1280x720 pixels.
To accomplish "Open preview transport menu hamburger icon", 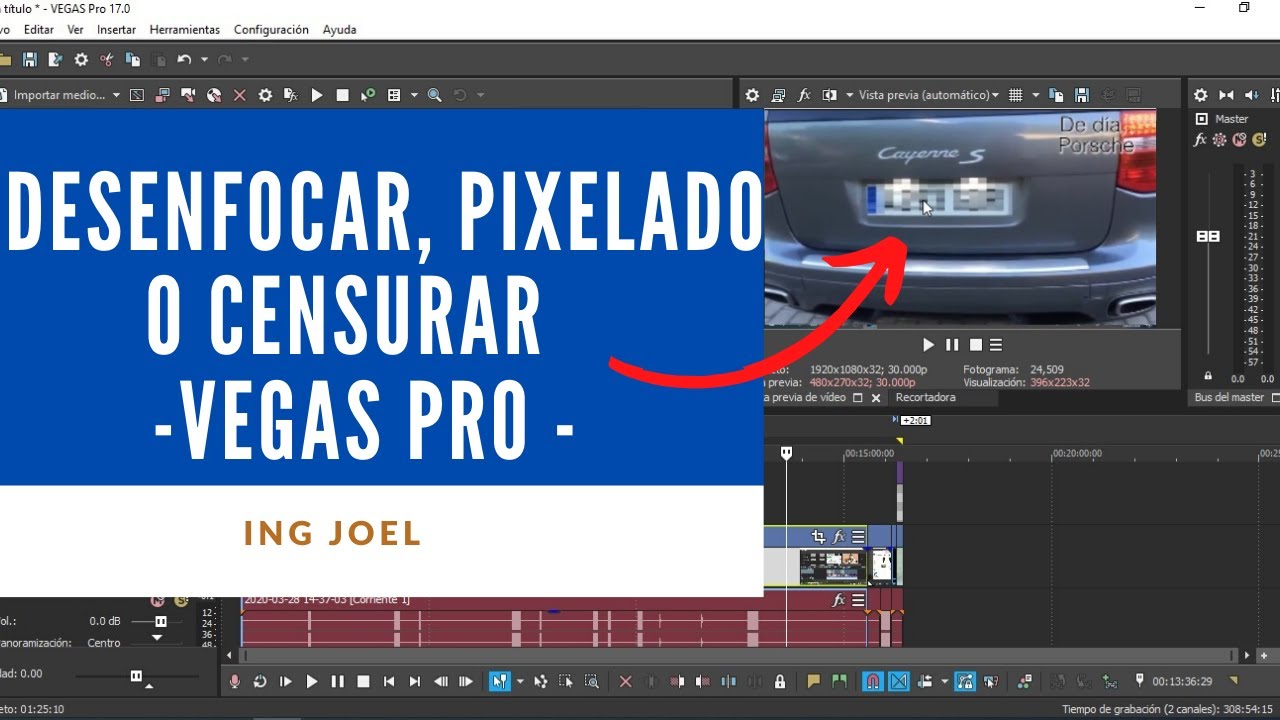I will click(x=996, y=345).
